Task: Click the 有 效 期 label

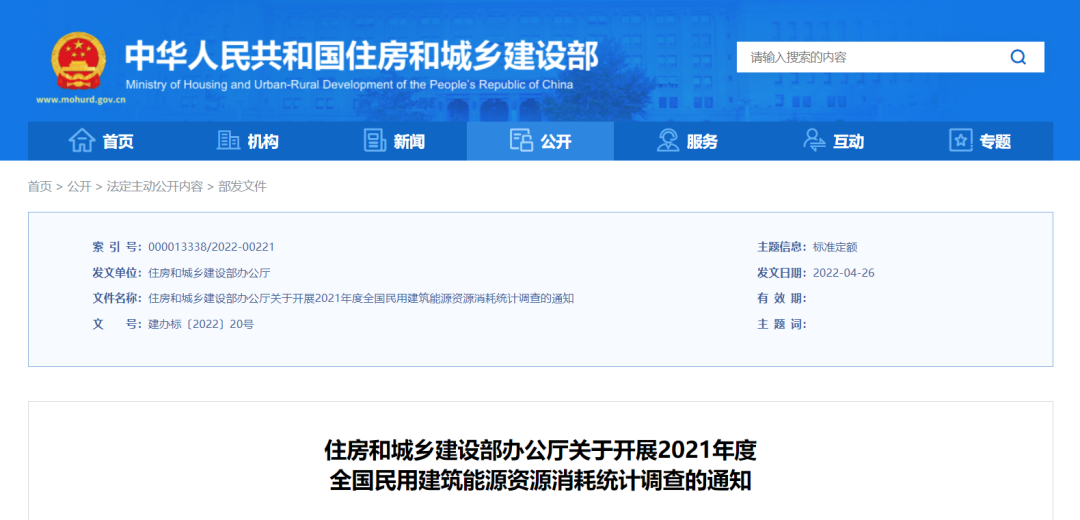Action: pyautogui.click(x=782, y=298)
